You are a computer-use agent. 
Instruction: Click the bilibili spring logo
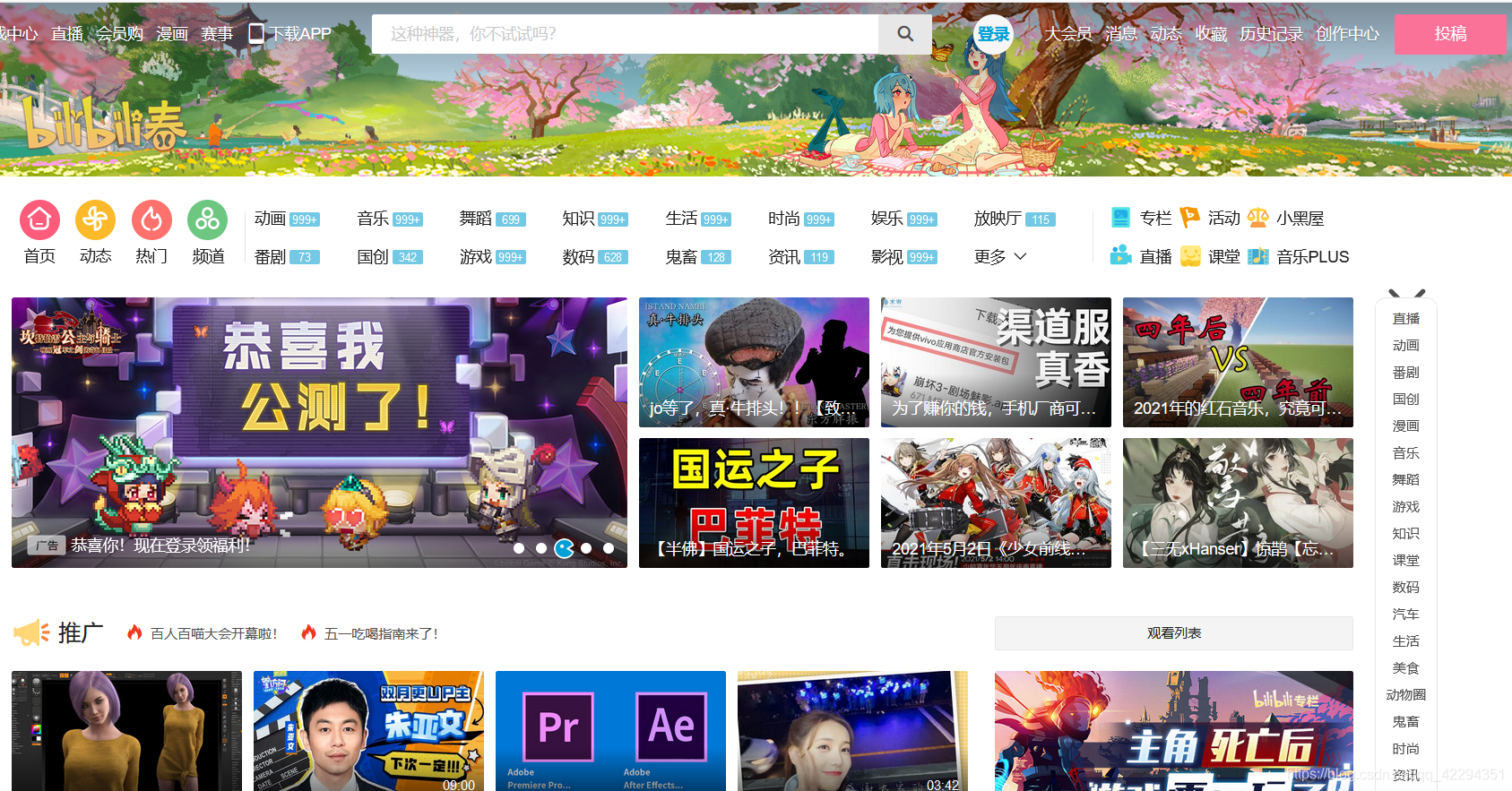[104, 124]
